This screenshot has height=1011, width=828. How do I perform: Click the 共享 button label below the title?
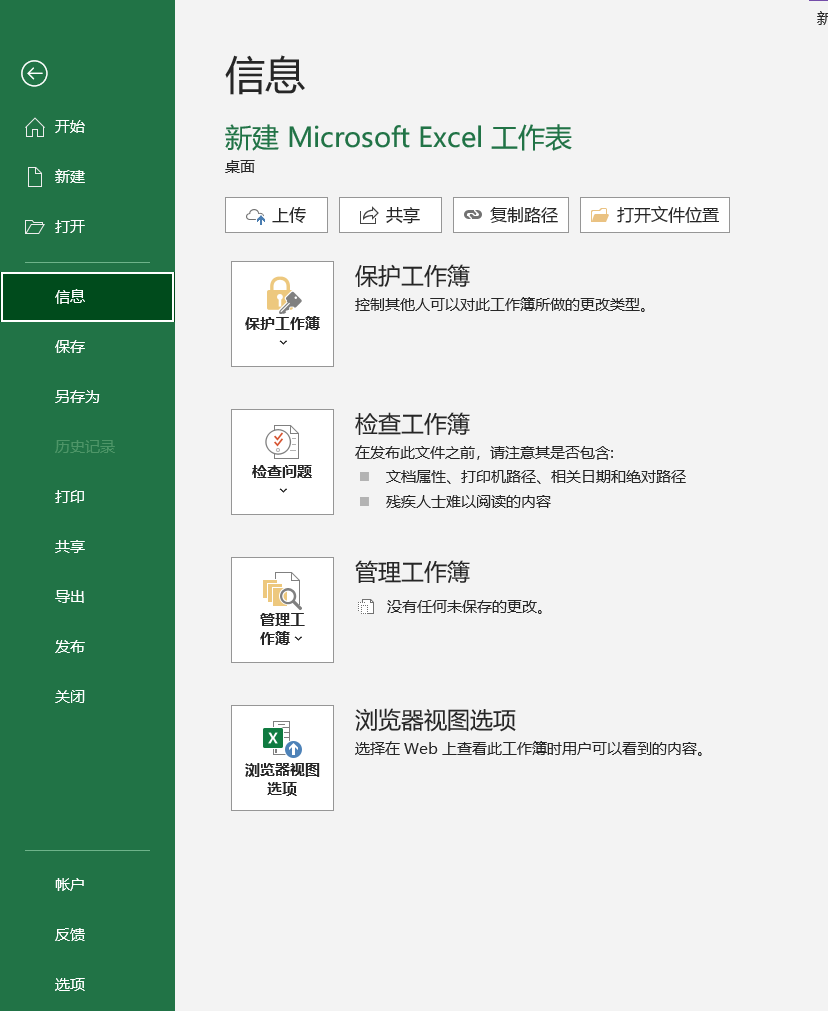[x=403, y=215]
